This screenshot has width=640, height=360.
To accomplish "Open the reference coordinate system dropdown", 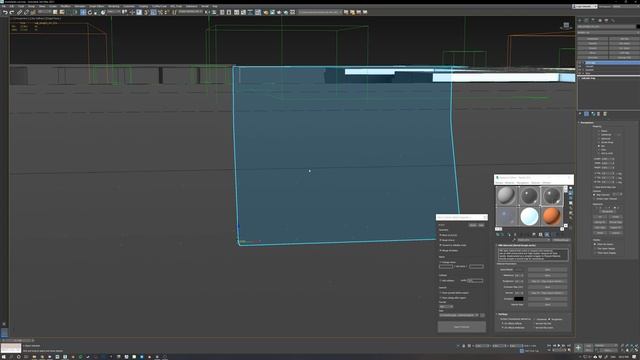I will 113,12.
